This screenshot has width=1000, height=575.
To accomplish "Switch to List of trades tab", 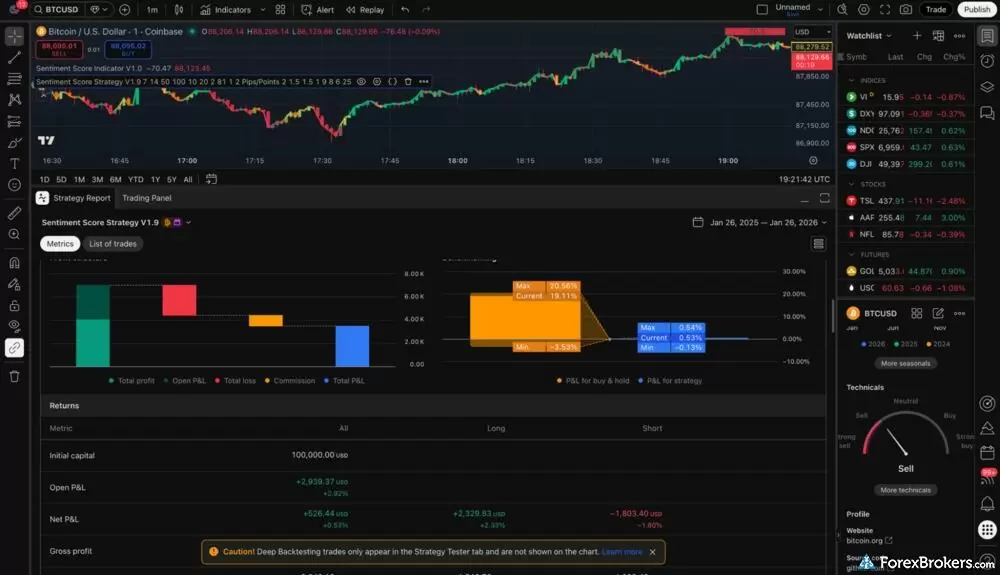I will tap(112, 244).
